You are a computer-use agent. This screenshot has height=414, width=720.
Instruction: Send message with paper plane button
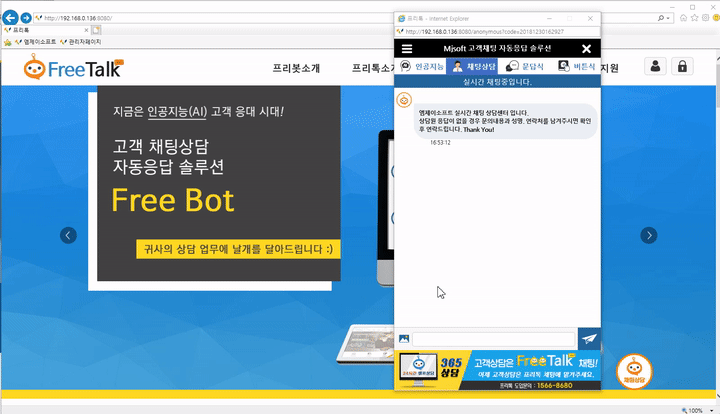(x=589, y=339)
